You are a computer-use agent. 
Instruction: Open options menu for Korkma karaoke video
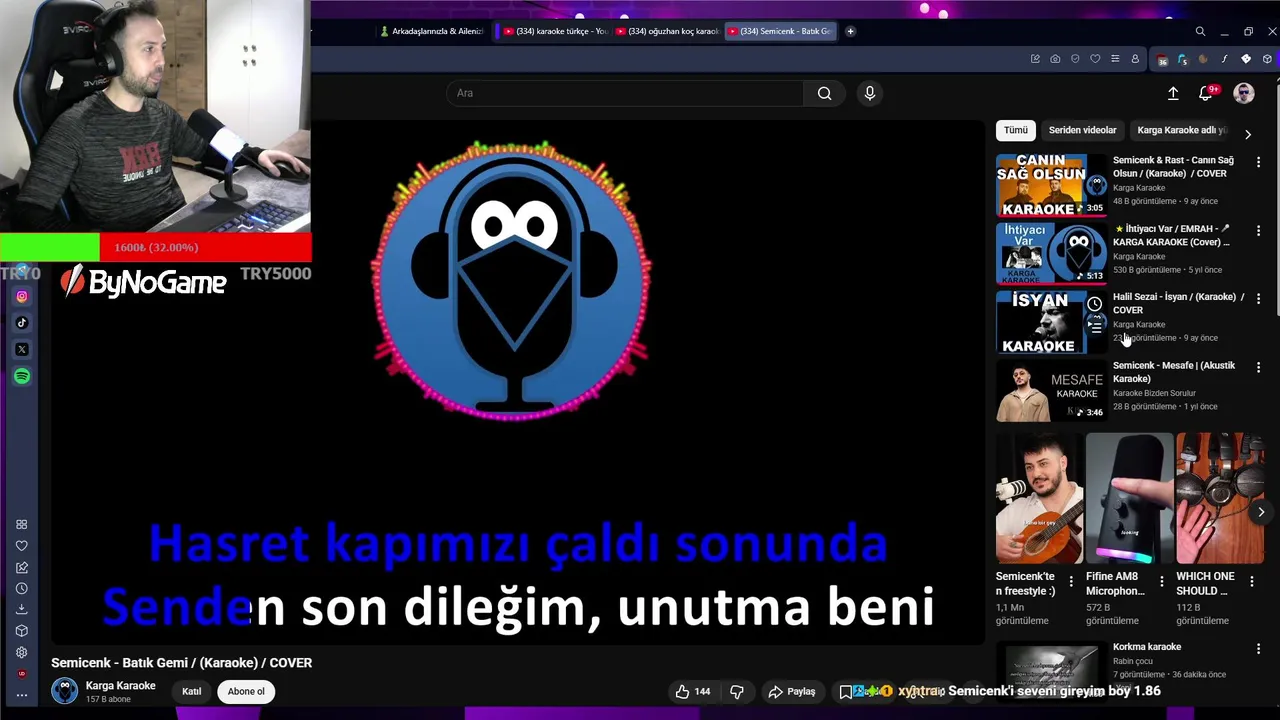(1258, 649)
